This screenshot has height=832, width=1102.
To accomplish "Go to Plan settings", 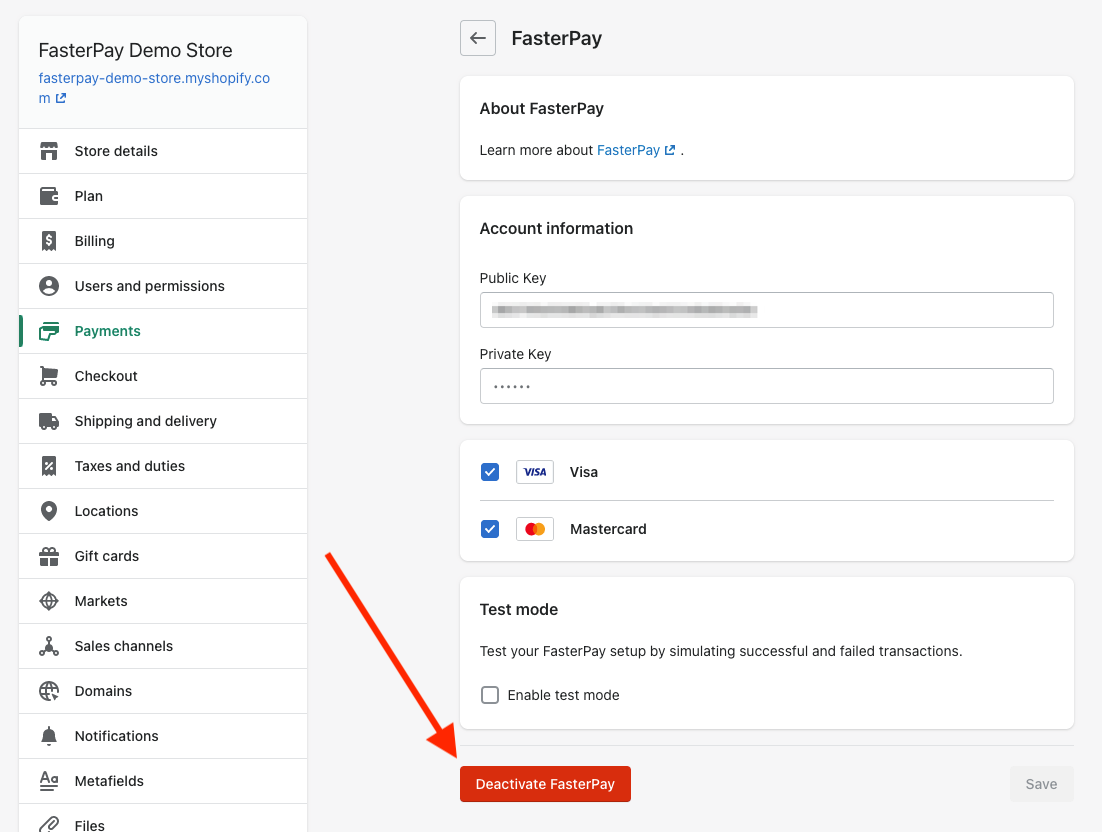I will (x=163, y=196).
